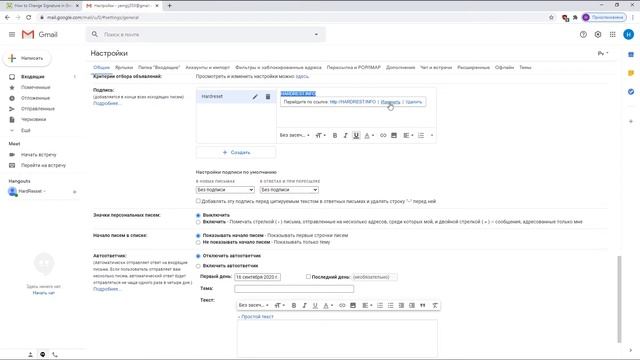Open the text size dropdown in autoresponder toolbar

coord(280,305)
